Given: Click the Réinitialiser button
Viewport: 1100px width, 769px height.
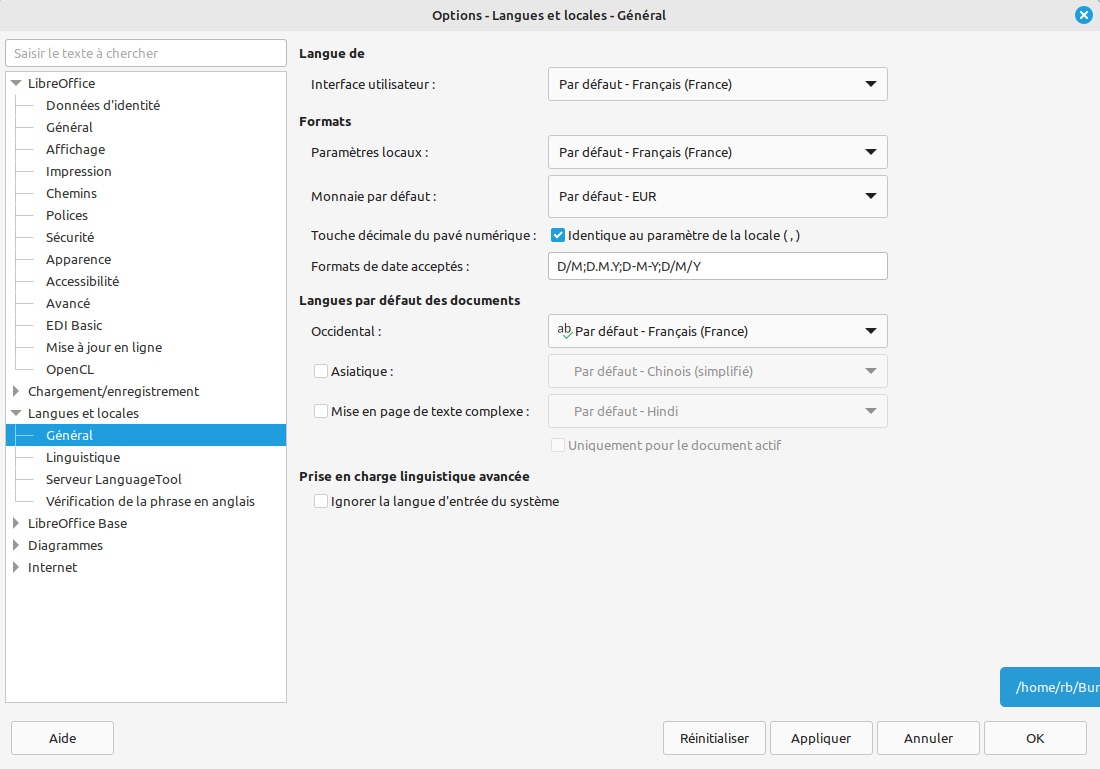Looking at the screenshot, I should click(714, 738).
